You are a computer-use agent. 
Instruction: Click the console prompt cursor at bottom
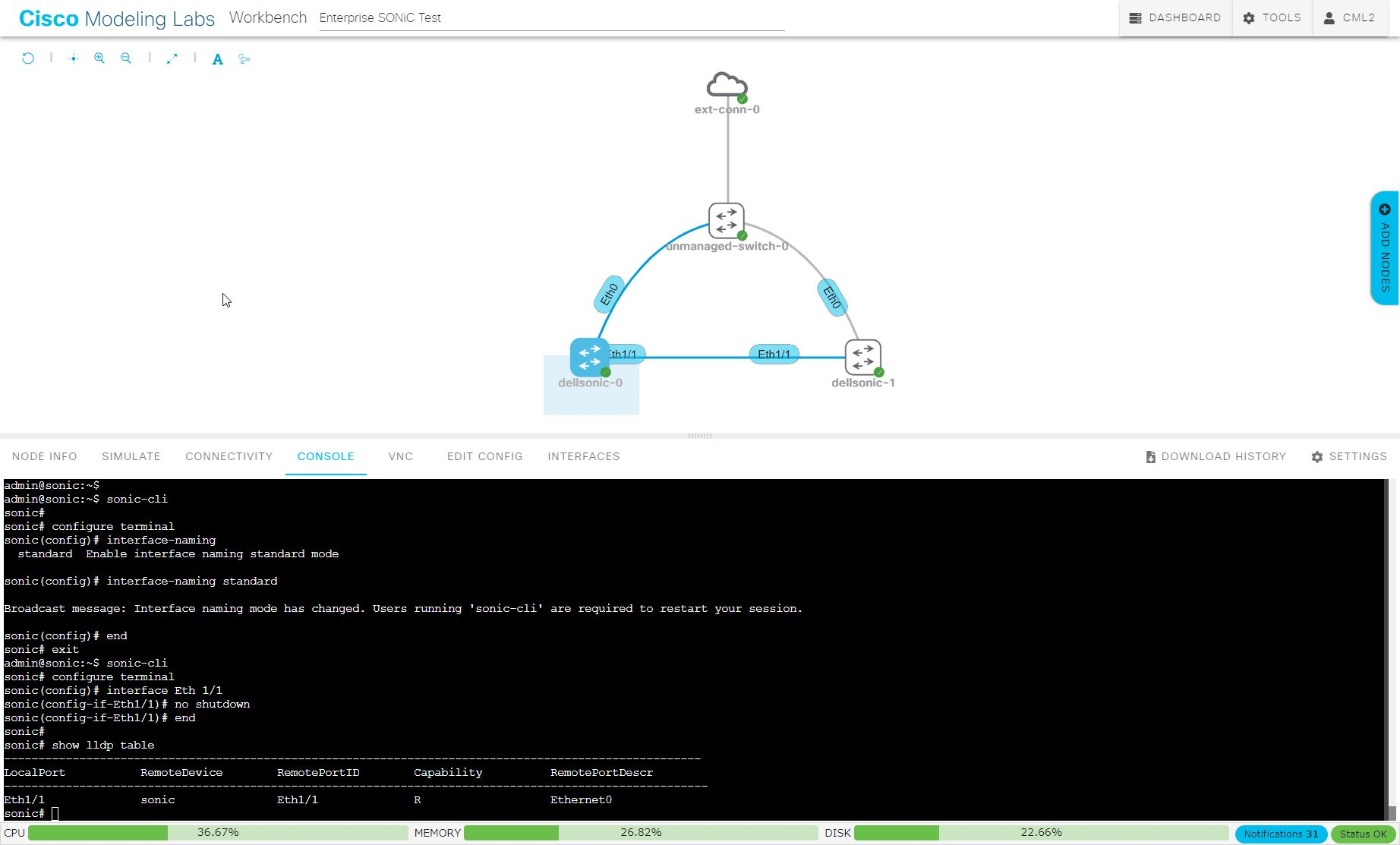coord(55,814)
